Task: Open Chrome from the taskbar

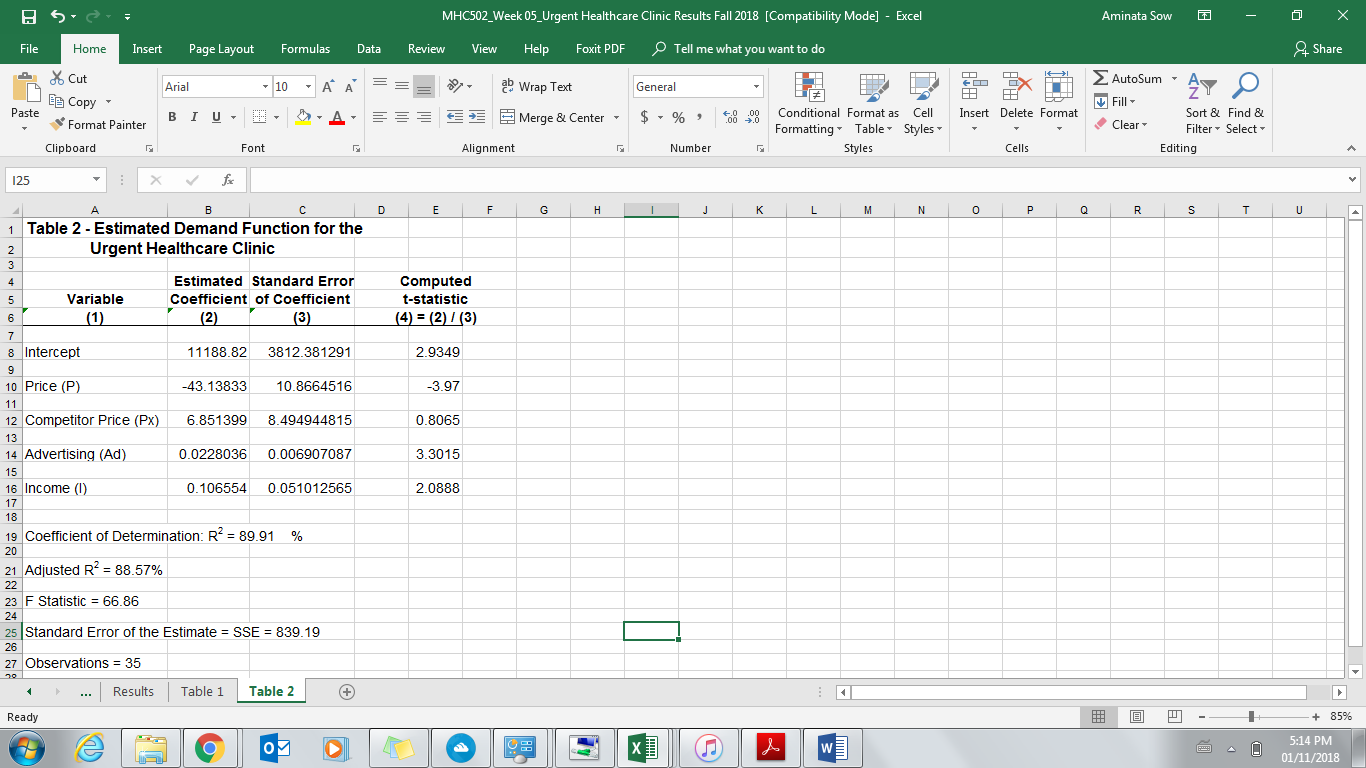Action: click(x=209, y=747)
